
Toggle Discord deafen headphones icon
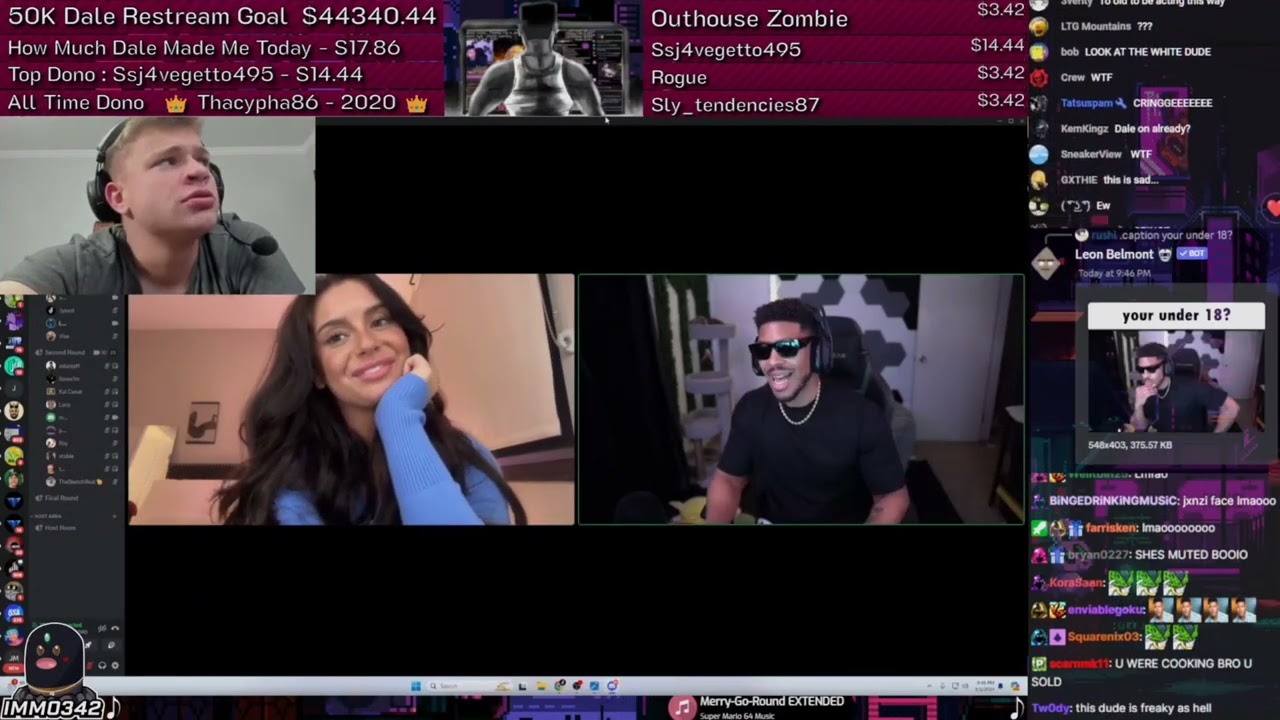[103, 665]
